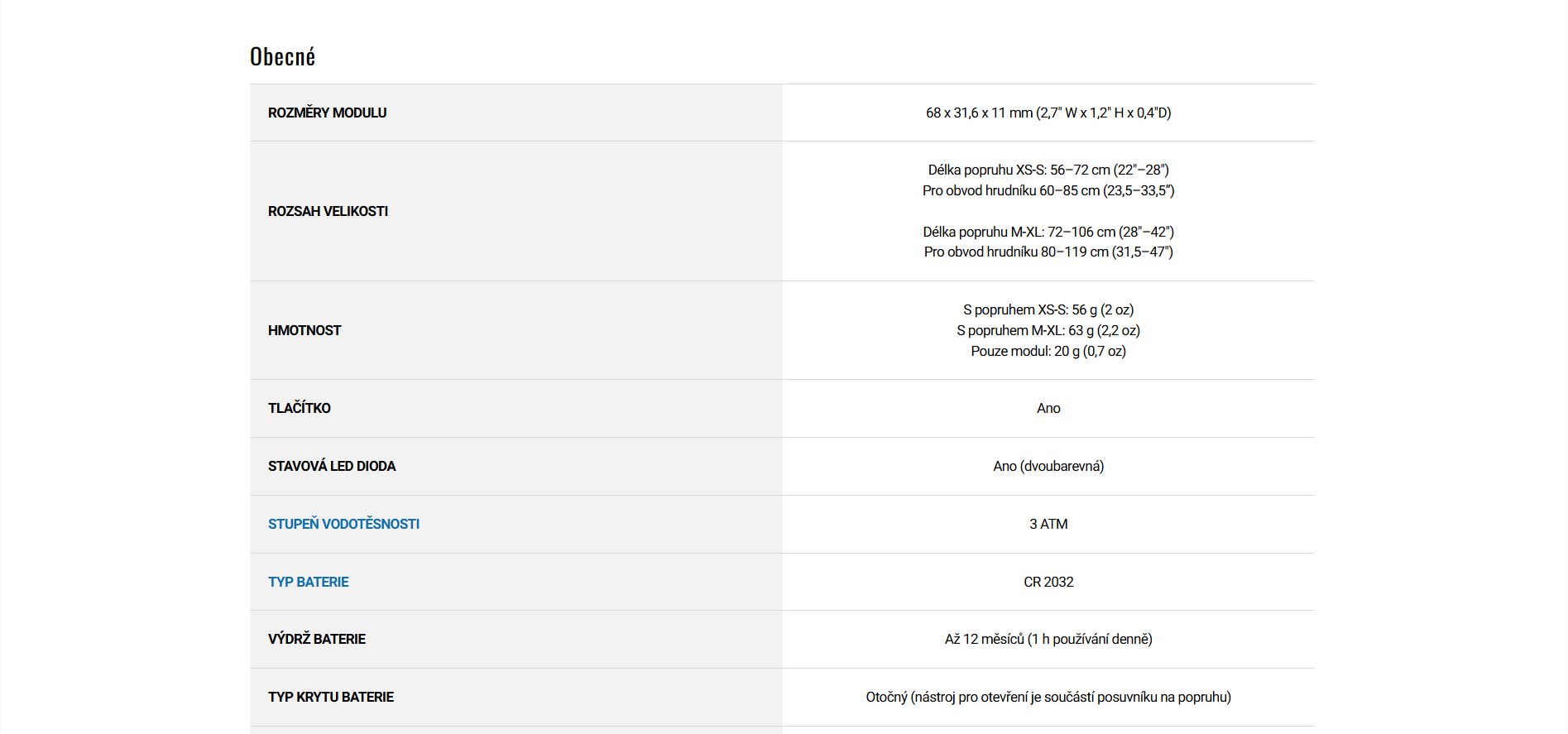Click the Hmotnost row label
Screen dimensions: 1568x734
coord(304,330)
